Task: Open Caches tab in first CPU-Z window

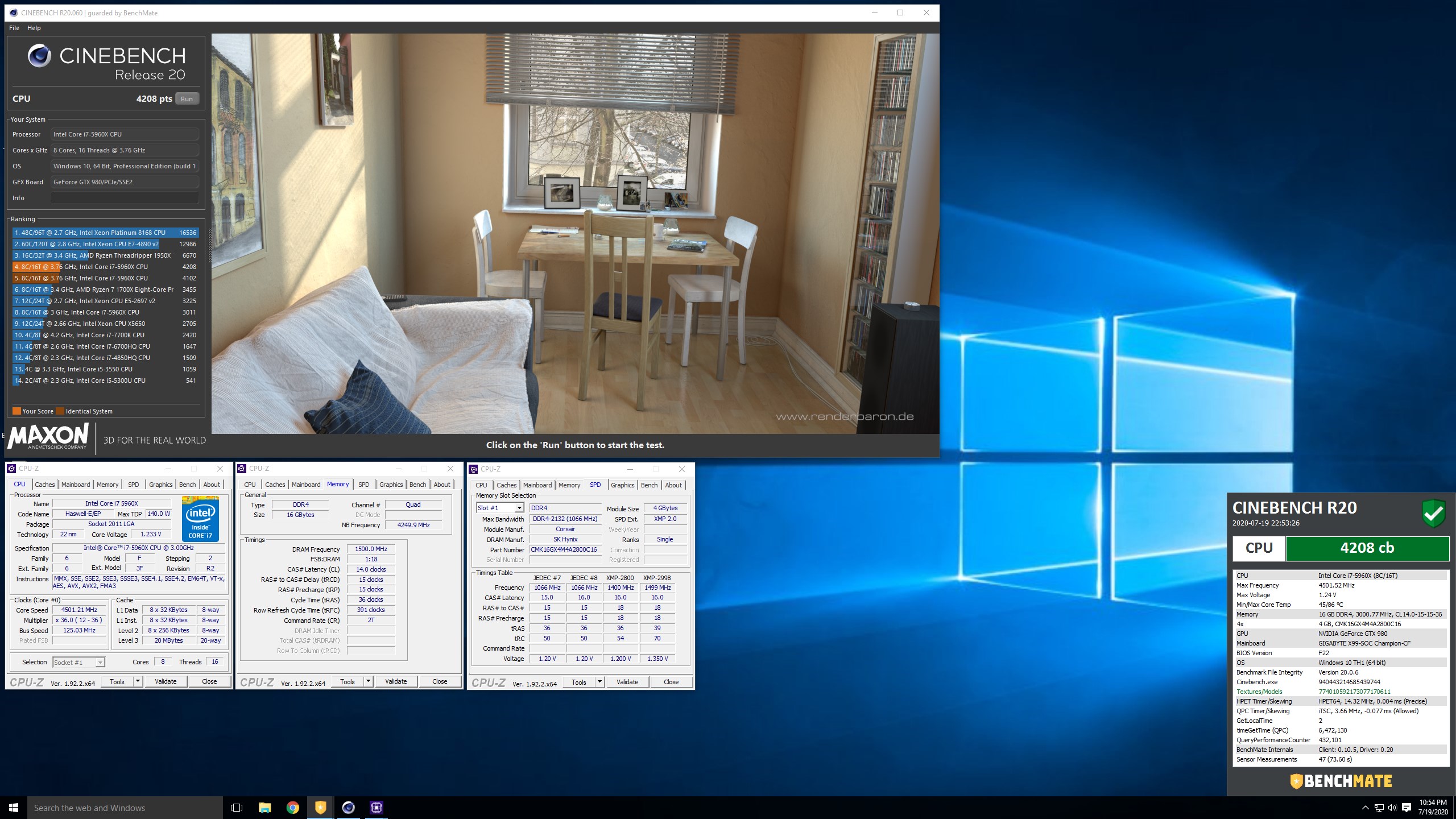Action: point(45,485)
